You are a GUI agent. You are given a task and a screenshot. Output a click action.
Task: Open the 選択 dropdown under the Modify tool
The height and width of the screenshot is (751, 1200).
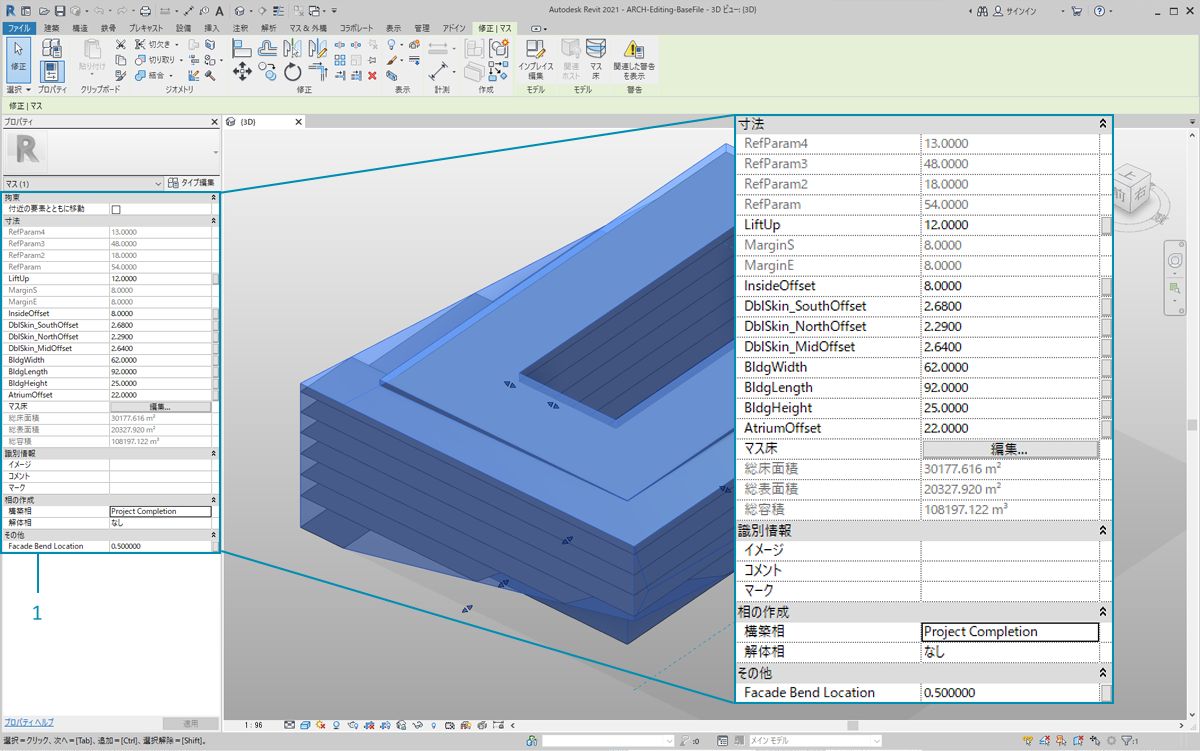click(18, 89)
